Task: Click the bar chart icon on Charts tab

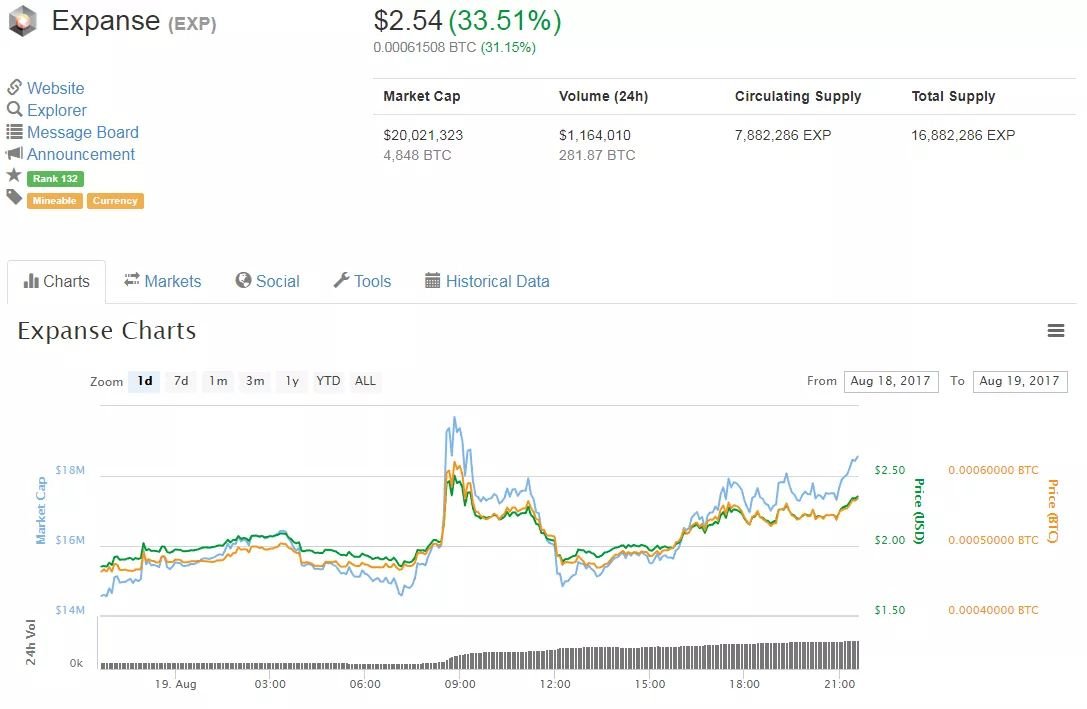Action: pos(31,281)
